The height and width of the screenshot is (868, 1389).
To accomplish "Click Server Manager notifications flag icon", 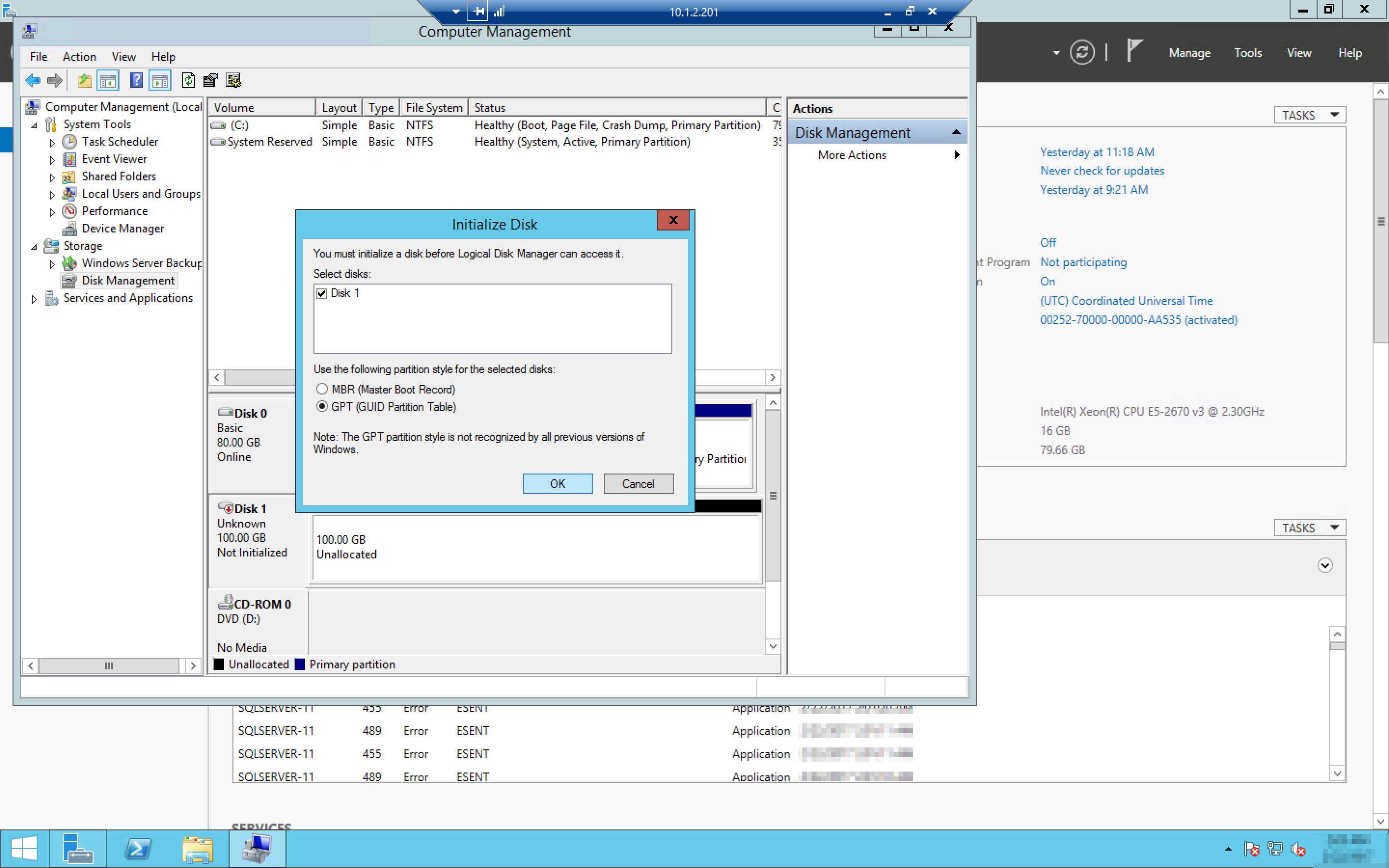I will [1134, 51].
